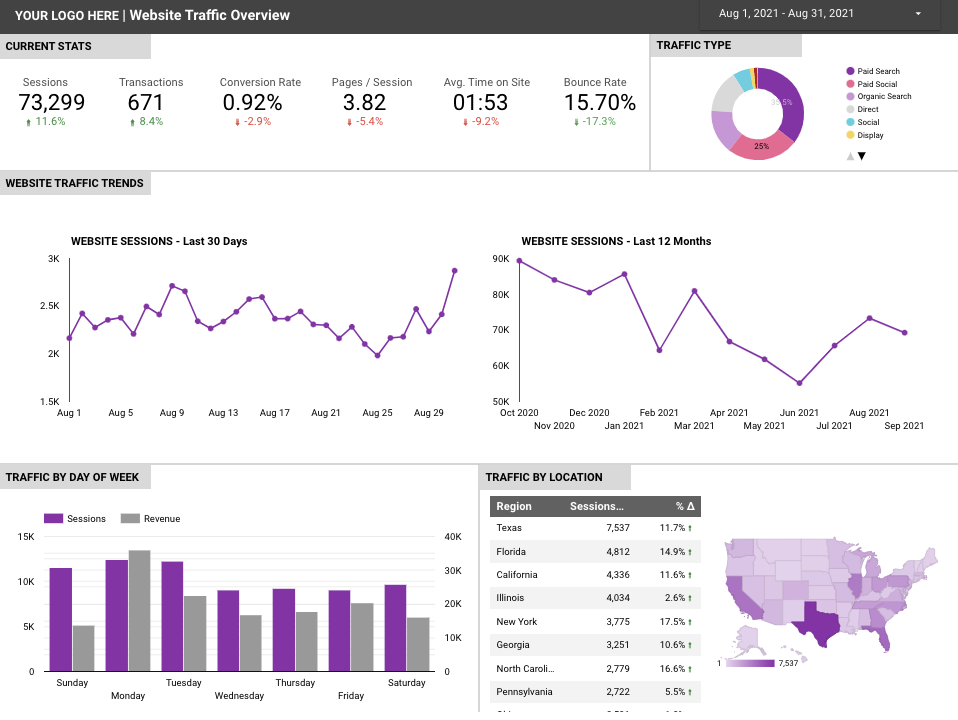Viewport: 958px width, 720px height.
Task: Sort by percent delta column header
Action: pos(684,506)
